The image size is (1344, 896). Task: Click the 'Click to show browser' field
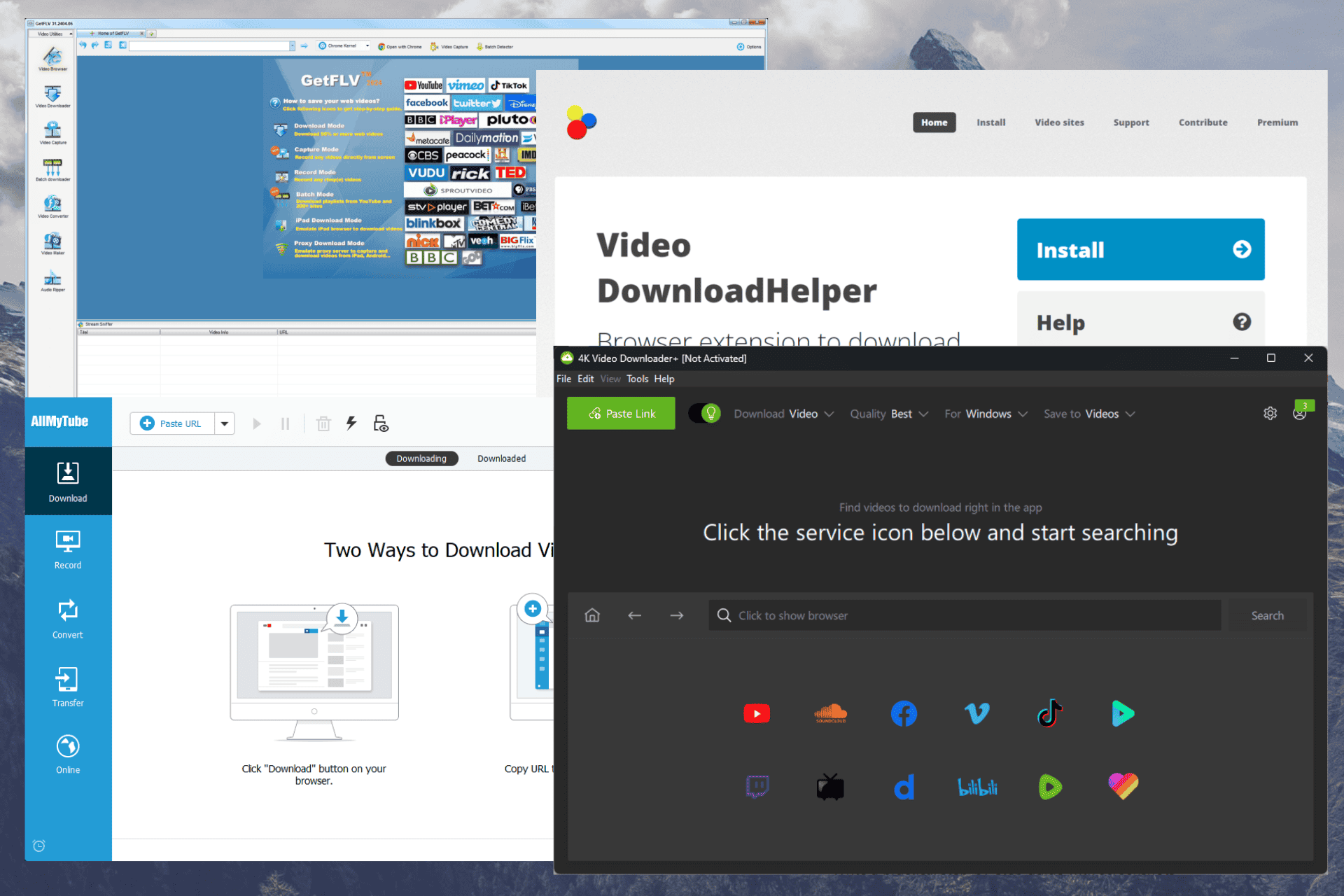[x=965, y=615]
